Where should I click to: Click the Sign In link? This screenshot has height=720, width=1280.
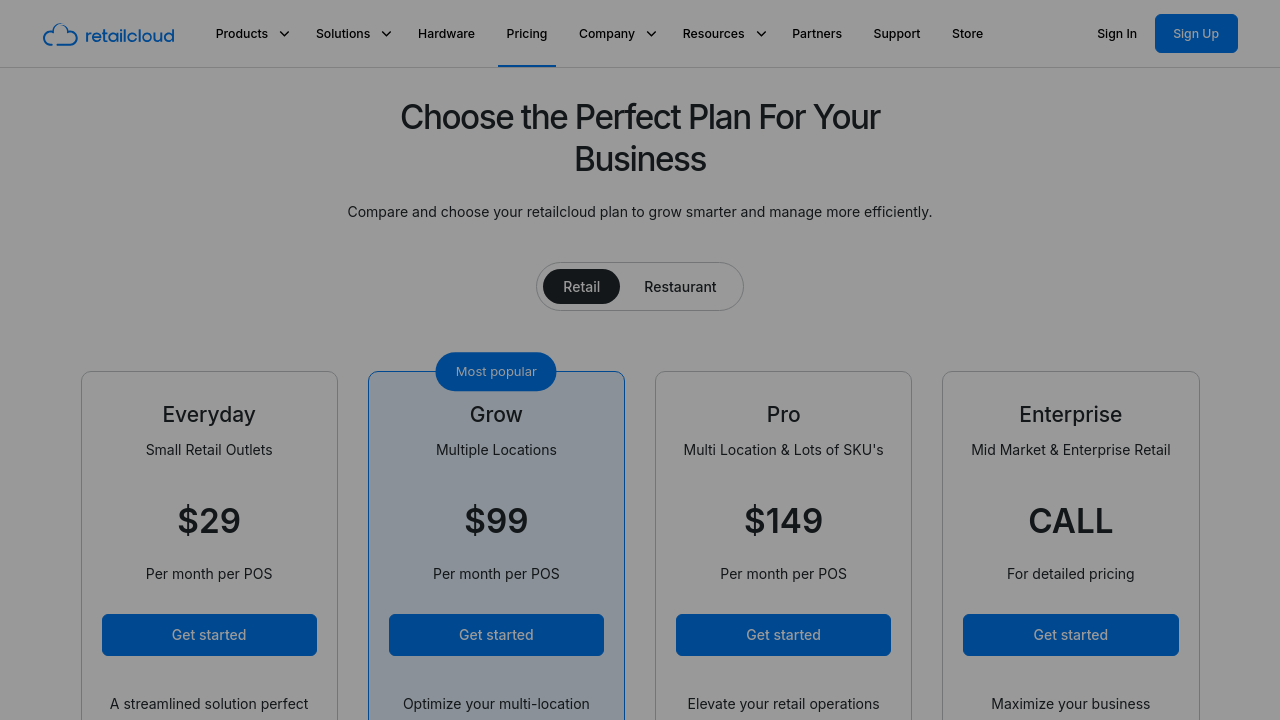(1116, 34)
